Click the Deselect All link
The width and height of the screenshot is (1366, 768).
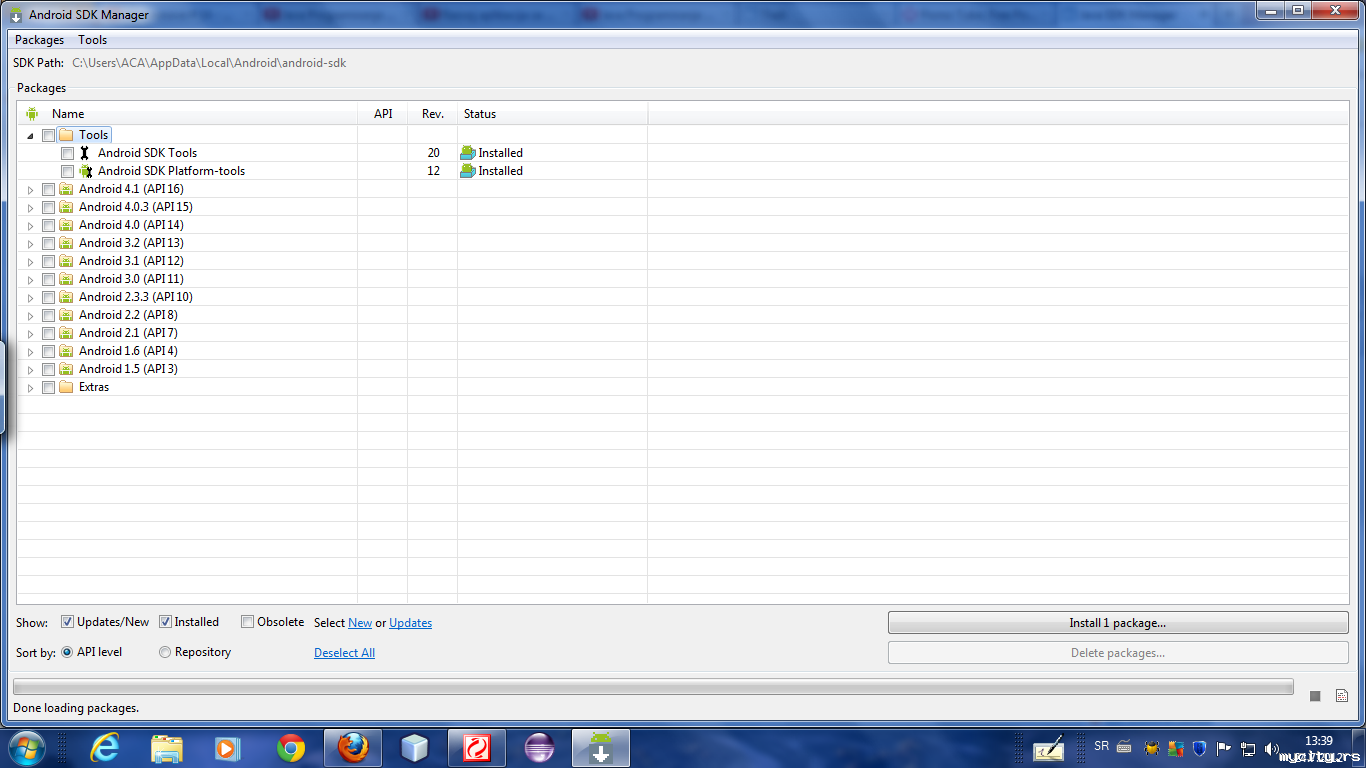click(344, 653)
